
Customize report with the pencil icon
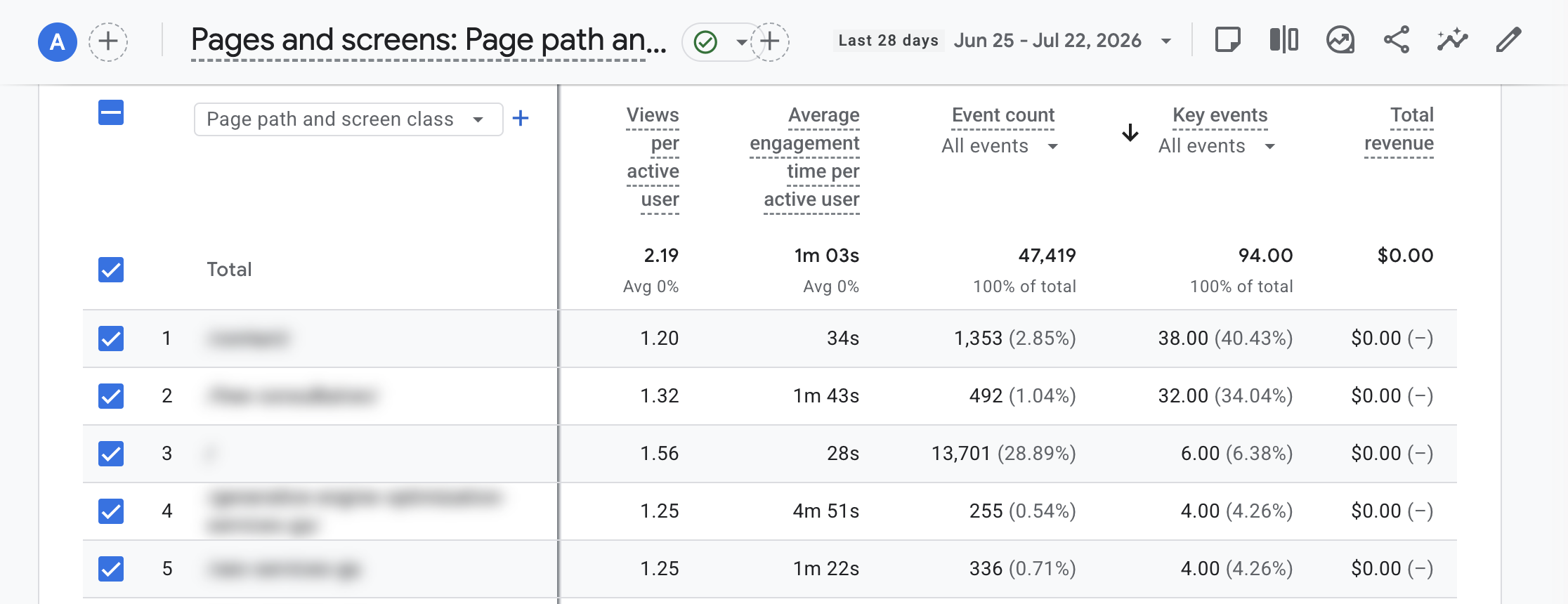[1508, 40]
